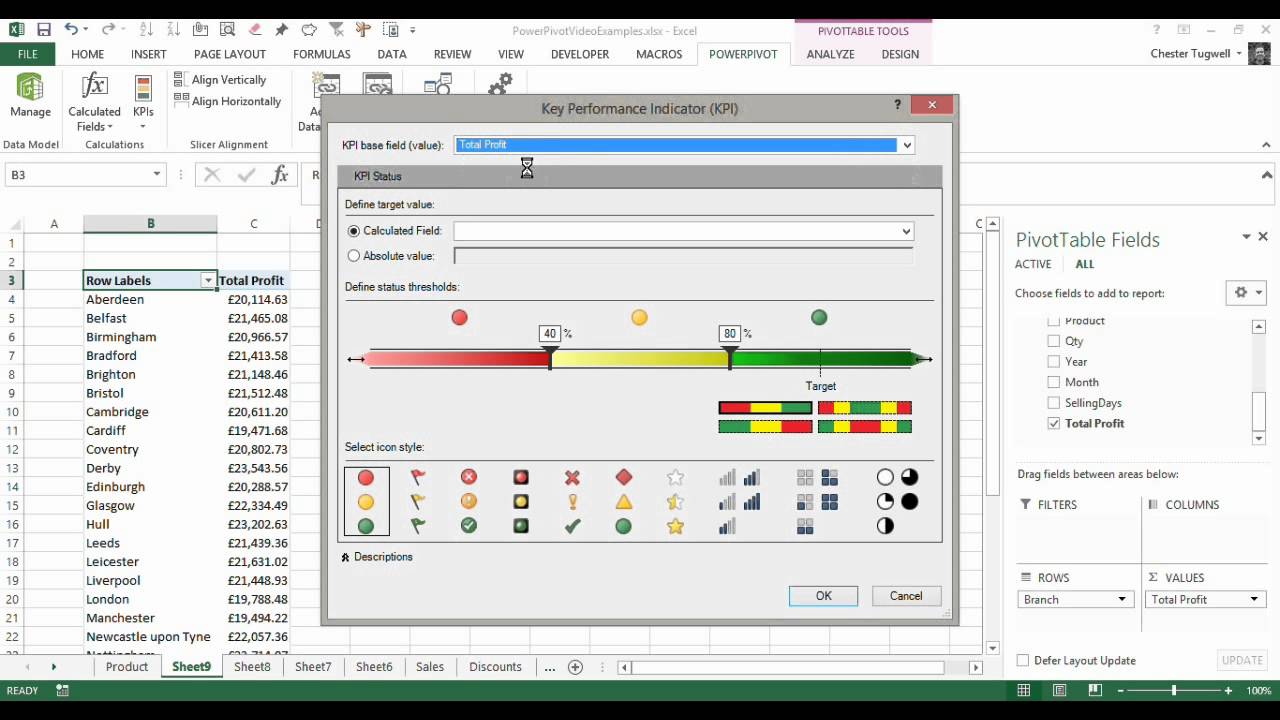Click the macro recording icon beside READY
Image resolution: width=1280 pixels, height=720 pixels.
62,690
